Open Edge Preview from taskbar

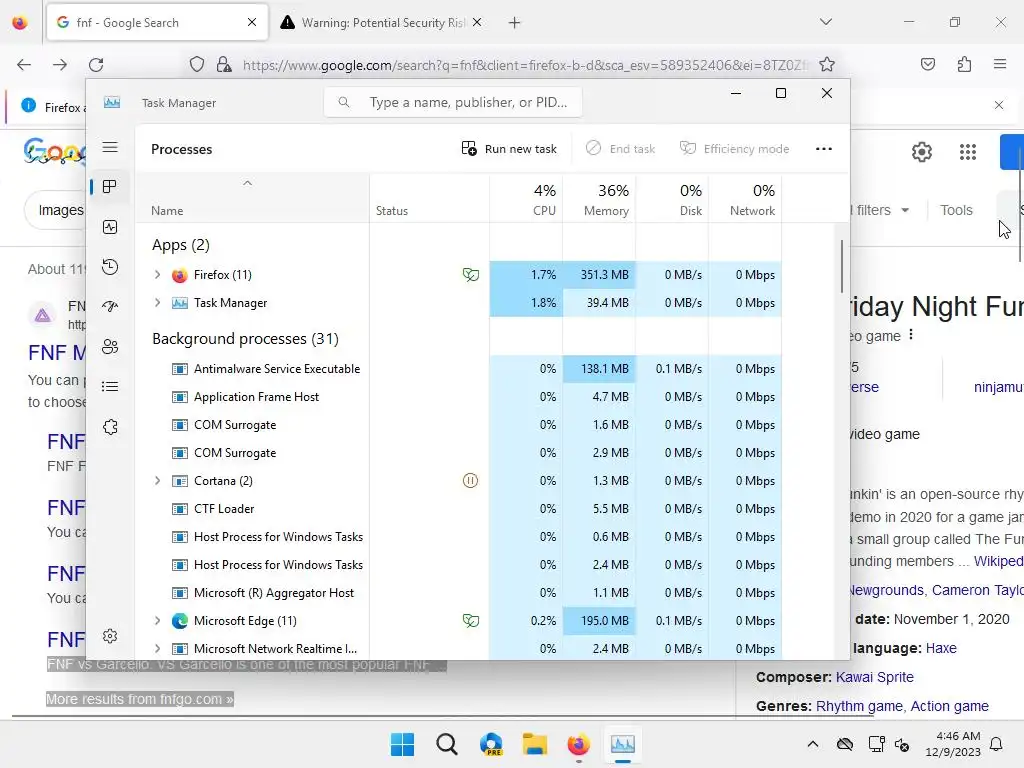(x=491, y=744)
